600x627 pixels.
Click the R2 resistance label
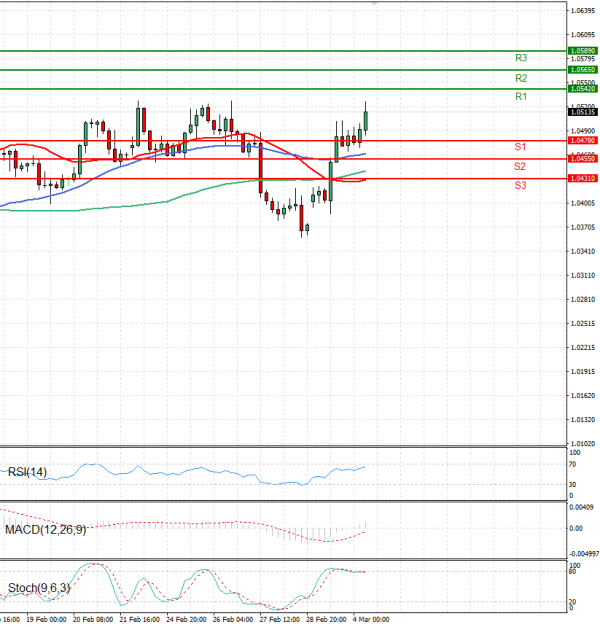coord(521,78)
